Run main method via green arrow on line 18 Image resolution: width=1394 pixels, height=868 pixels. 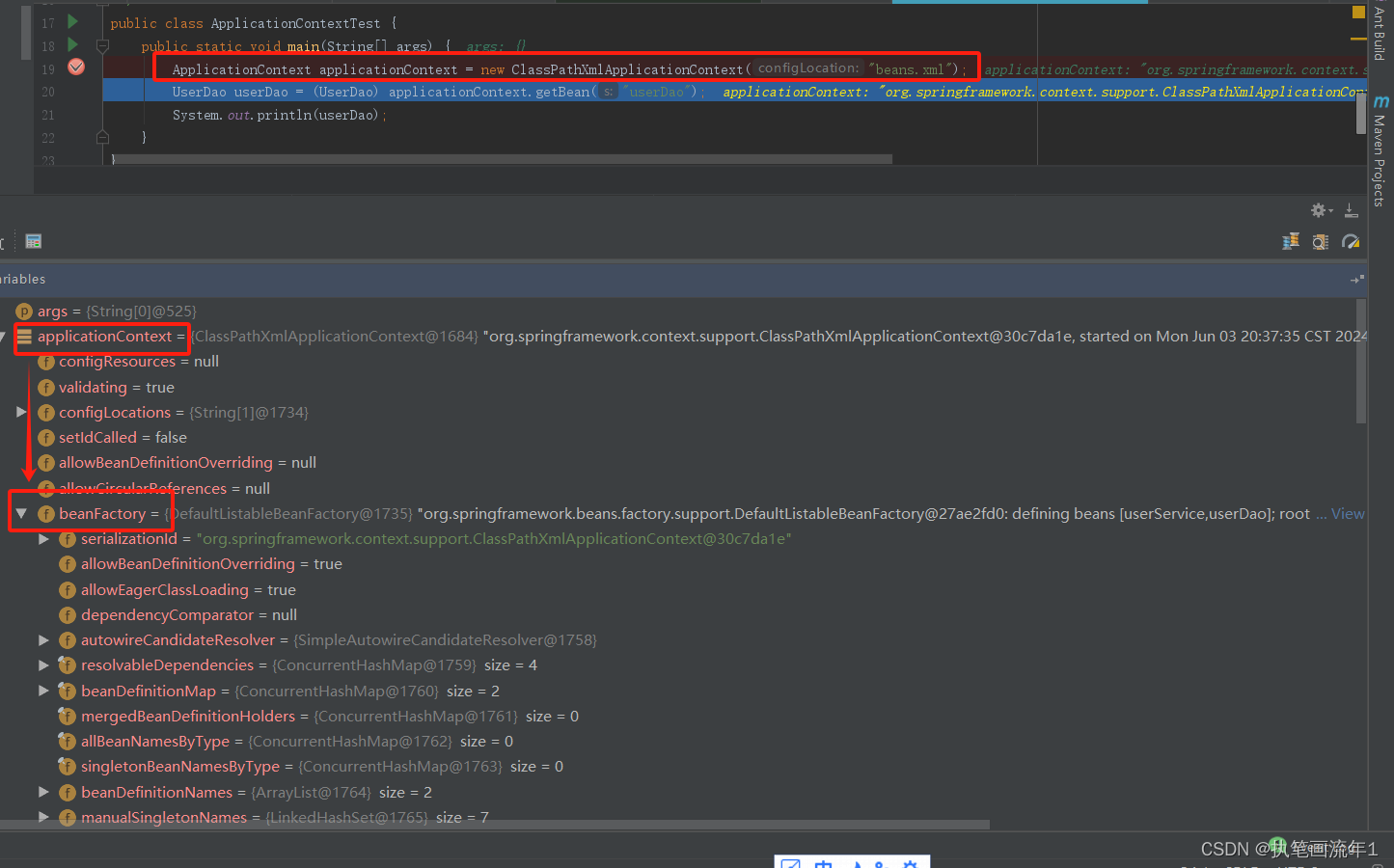pyautogui.click(x=72, y=44)
